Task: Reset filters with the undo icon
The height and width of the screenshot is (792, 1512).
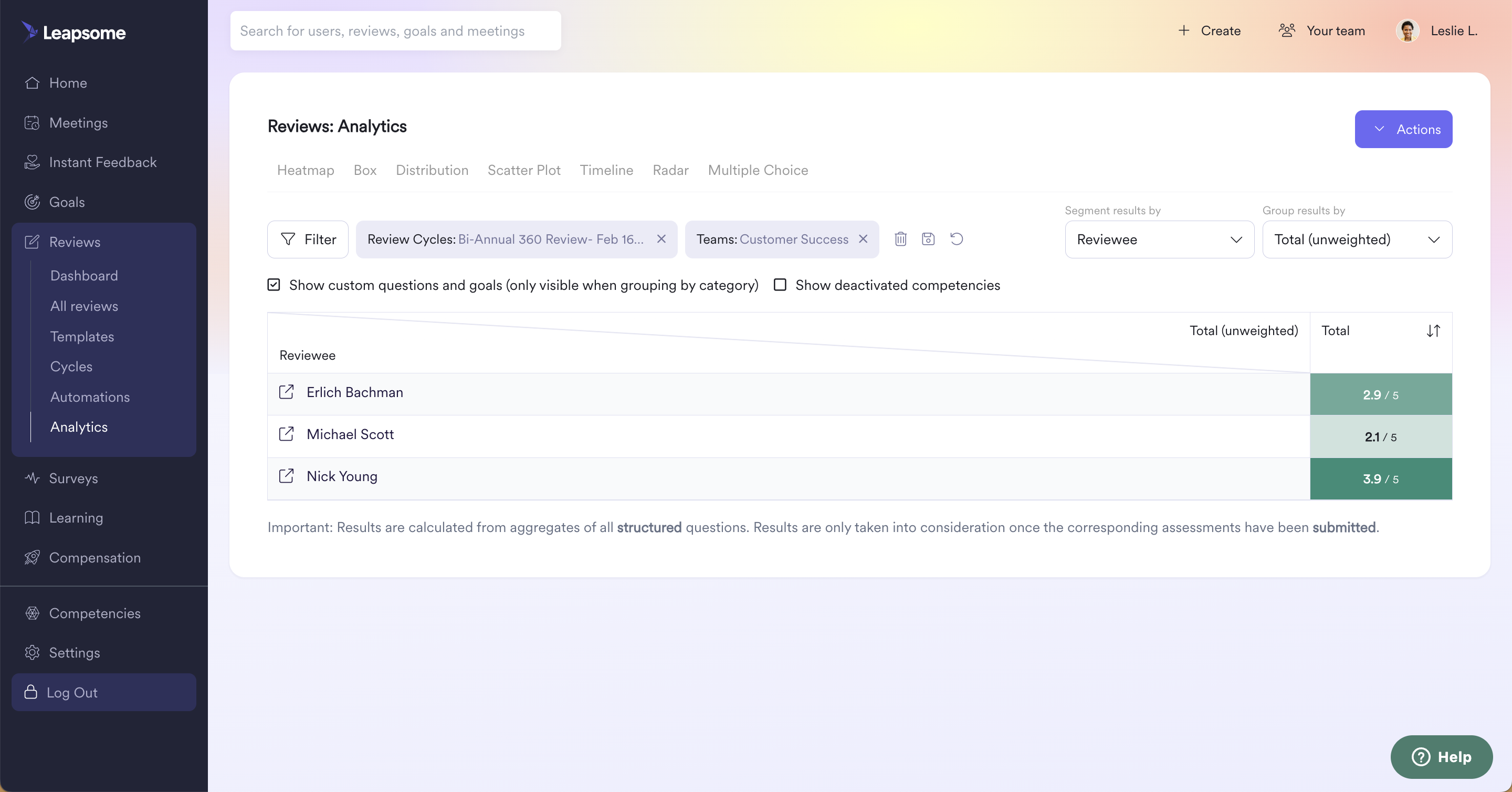Action: tap(956, 239)
